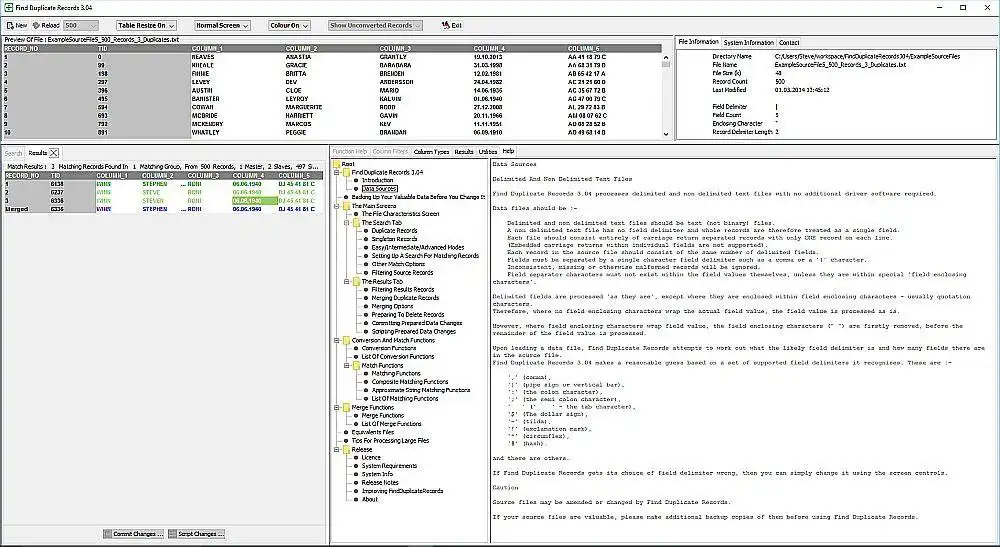This screenshot has width=1000, height=547.
Task: Click the Commit Changes button
Action: point(134,534)
